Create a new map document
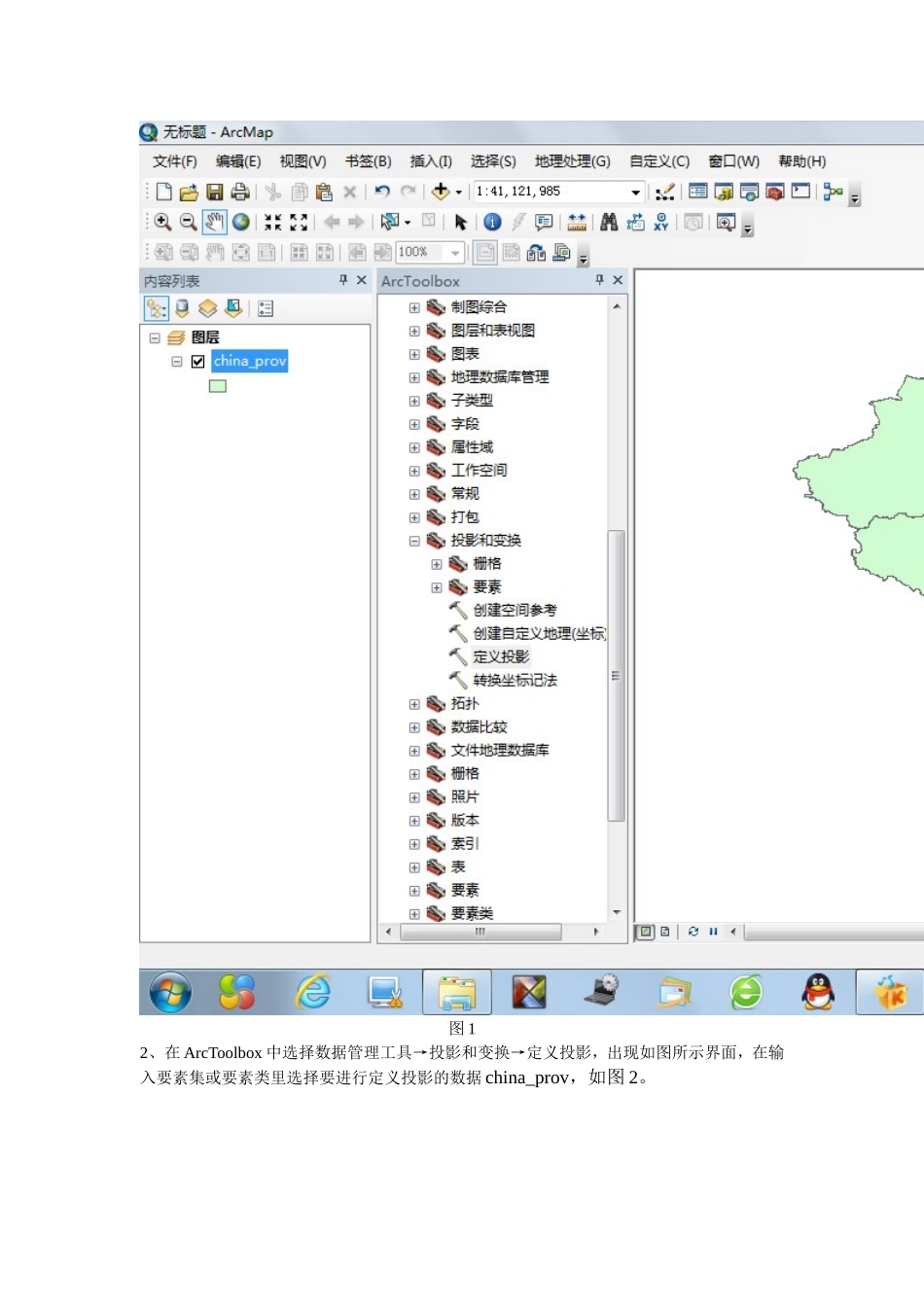 (163, 192)
